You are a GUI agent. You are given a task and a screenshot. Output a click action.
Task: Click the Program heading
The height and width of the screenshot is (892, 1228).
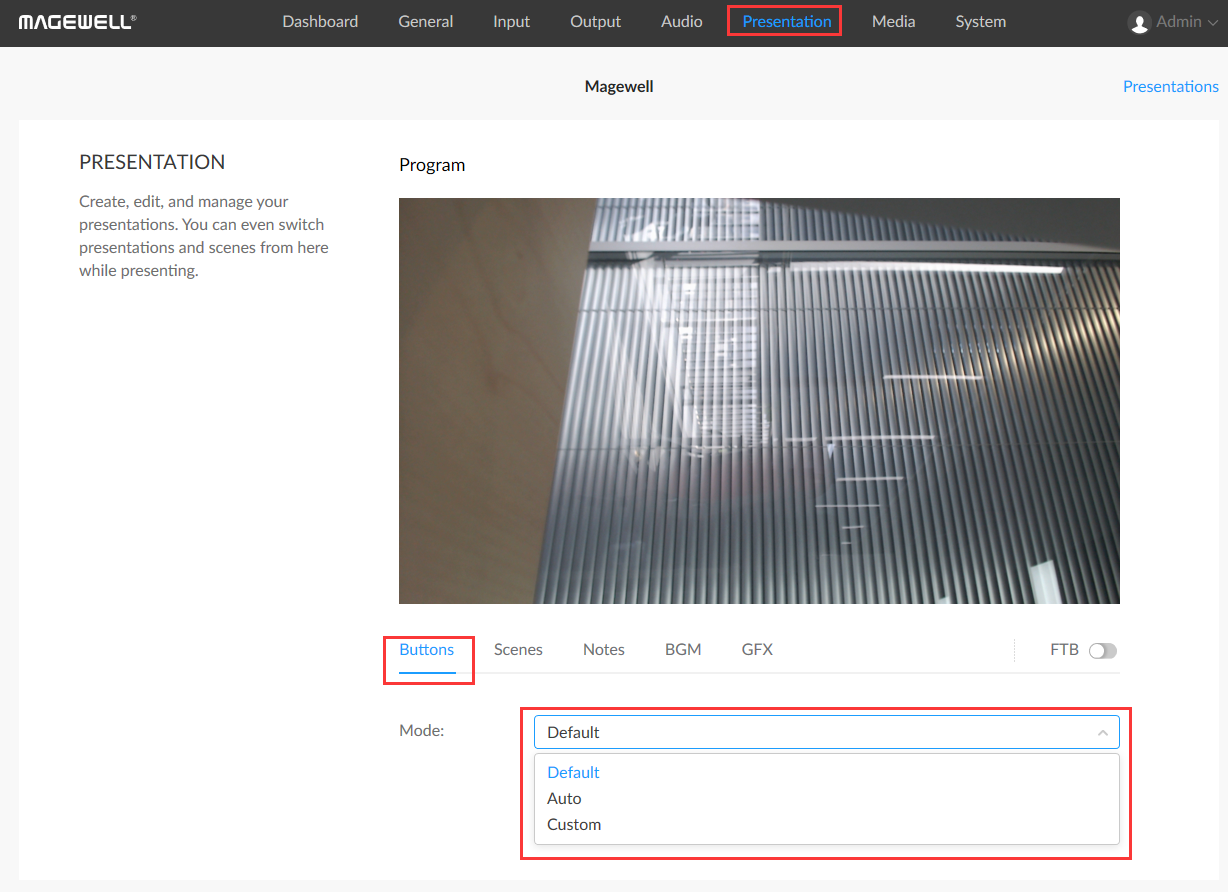tap(432, 165)
